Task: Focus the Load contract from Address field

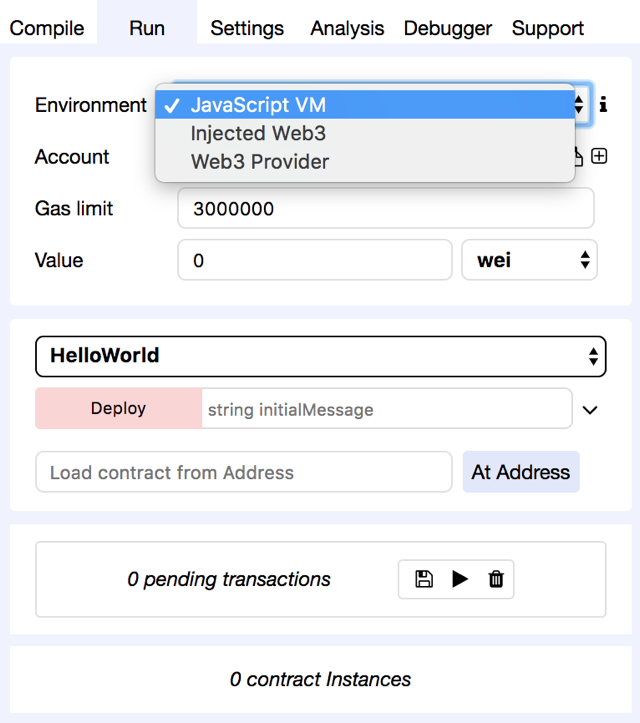Action: coord(243,472)
